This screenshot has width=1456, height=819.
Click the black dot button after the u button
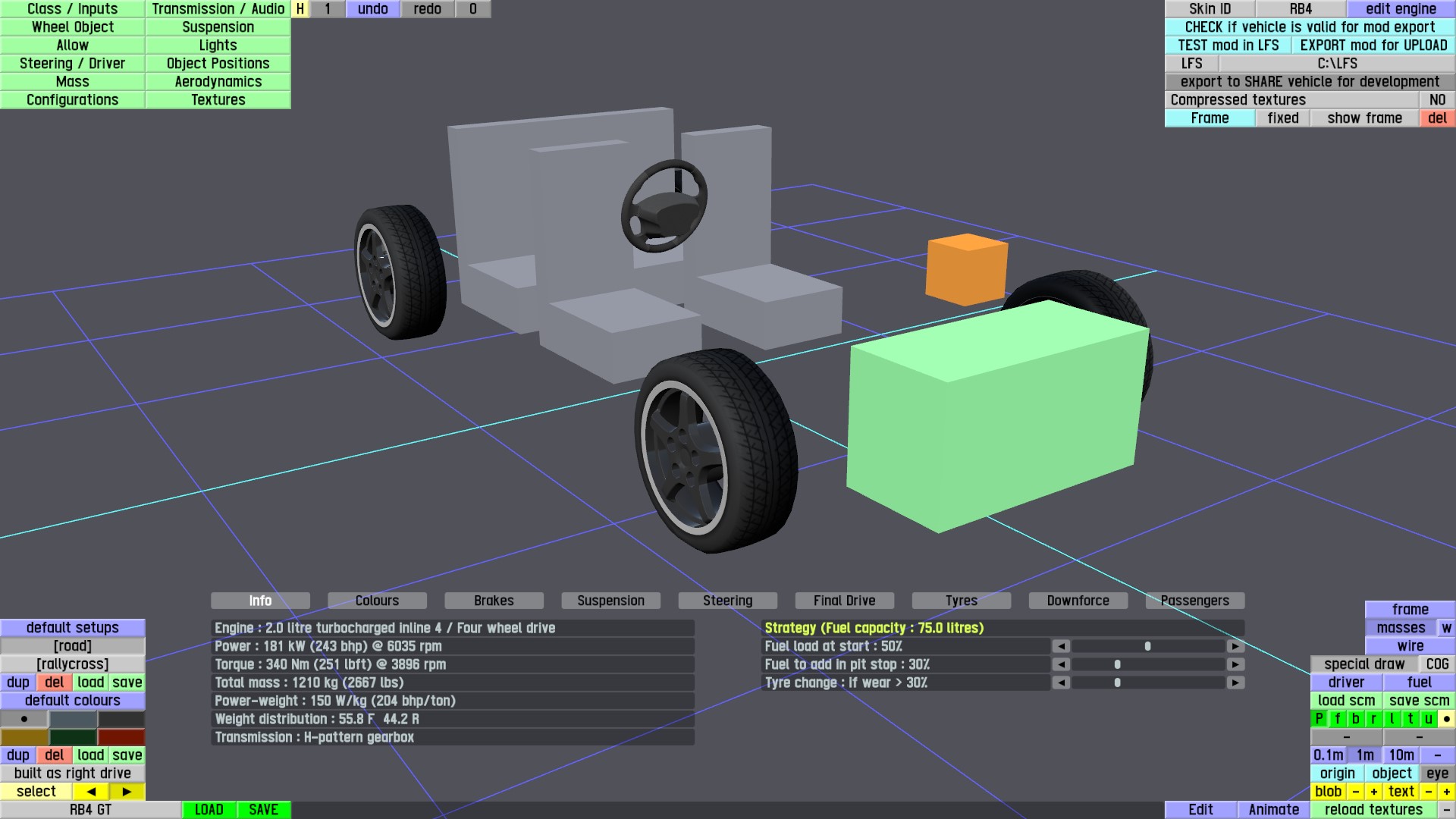(x=1447, y=719)
